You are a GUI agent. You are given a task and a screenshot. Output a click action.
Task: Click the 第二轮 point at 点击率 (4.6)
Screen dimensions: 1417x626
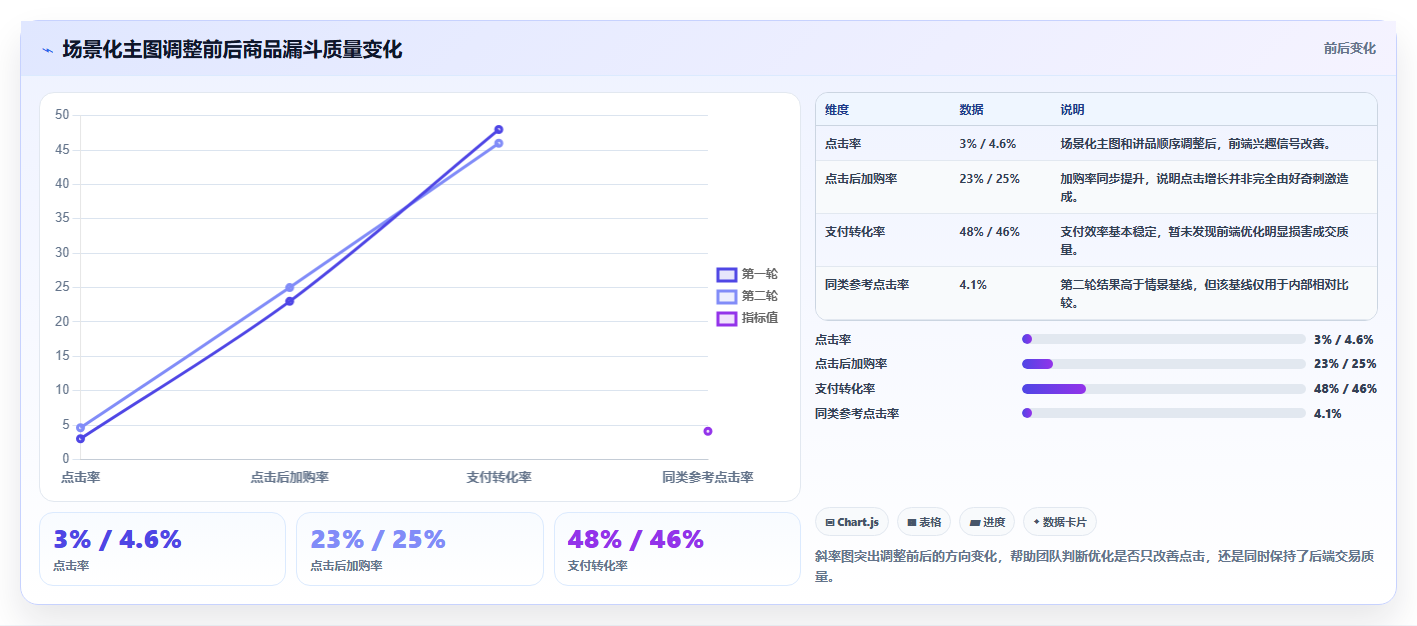(80, 427)
